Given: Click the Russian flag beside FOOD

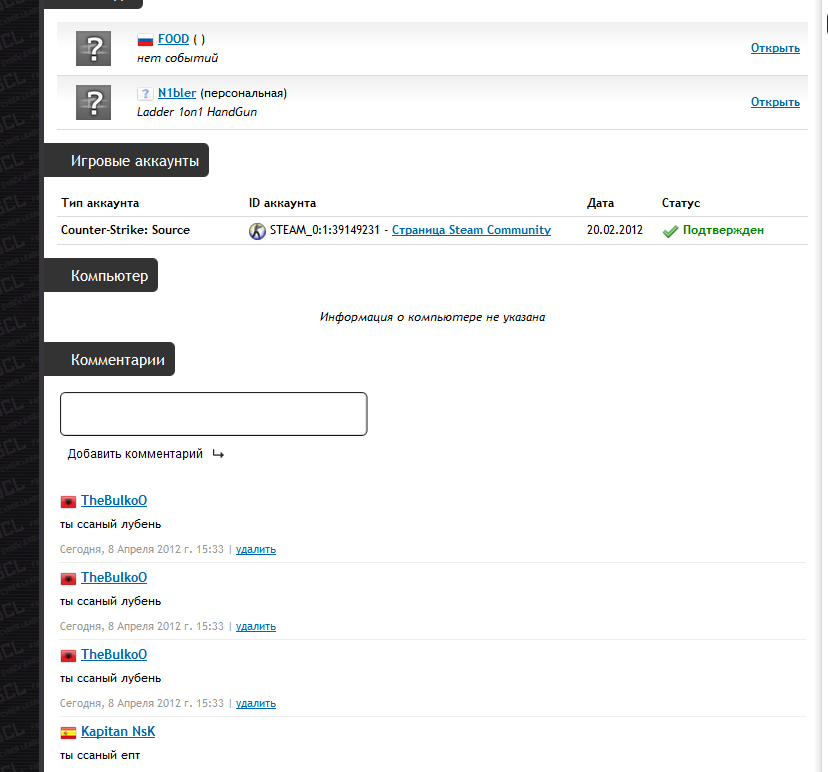Looking at the screenshot, I should [x=145, y=40].
